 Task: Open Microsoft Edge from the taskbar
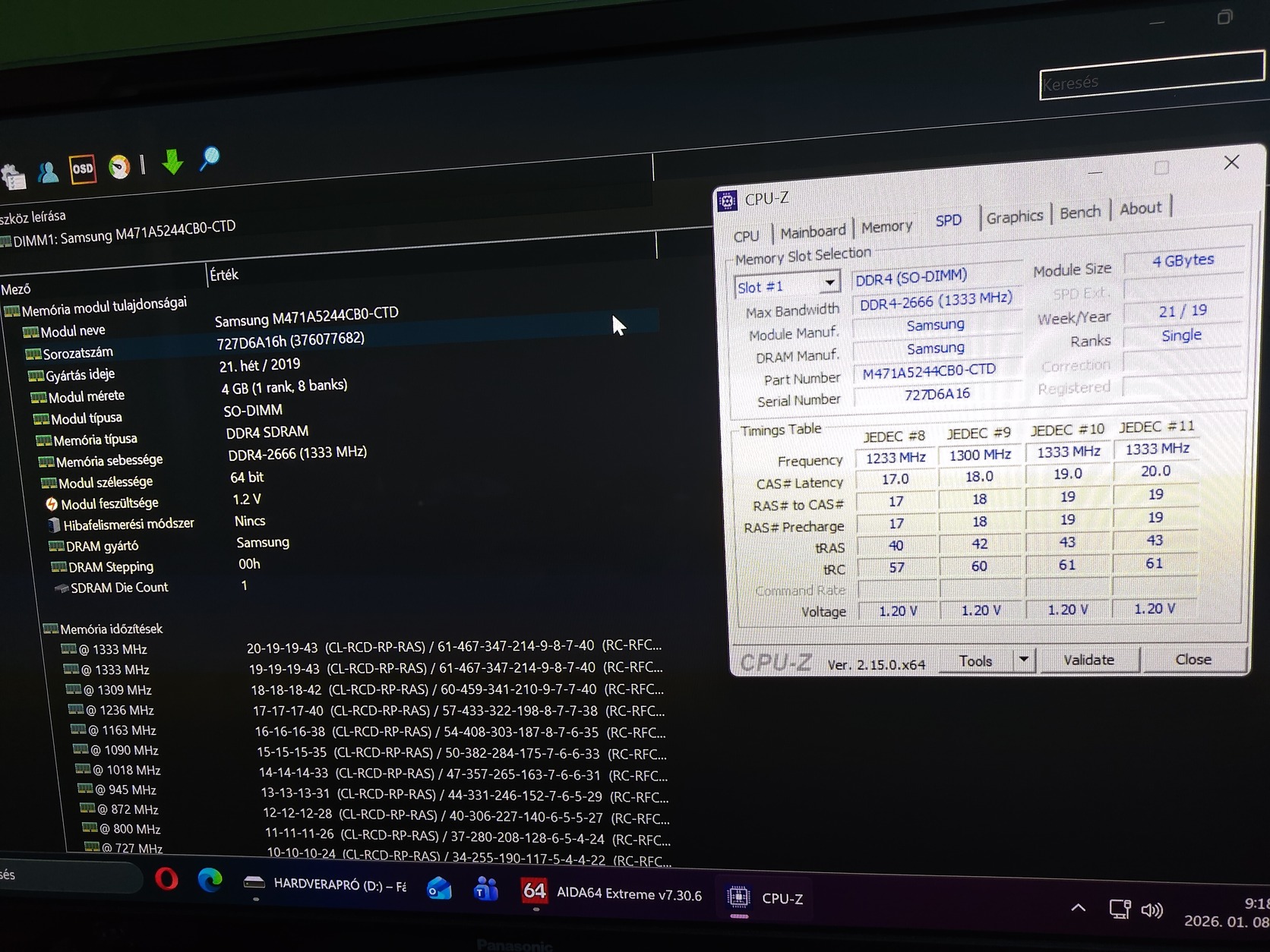[x=210, y=880]
